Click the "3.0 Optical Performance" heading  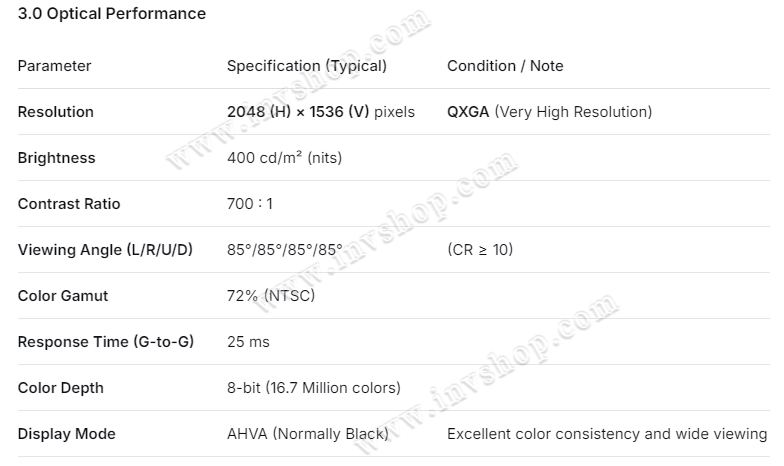tap(112, 14)
